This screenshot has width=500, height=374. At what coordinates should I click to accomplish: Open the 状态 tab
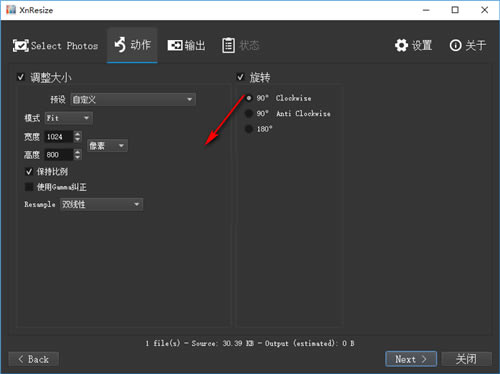[x=241, y=45]
